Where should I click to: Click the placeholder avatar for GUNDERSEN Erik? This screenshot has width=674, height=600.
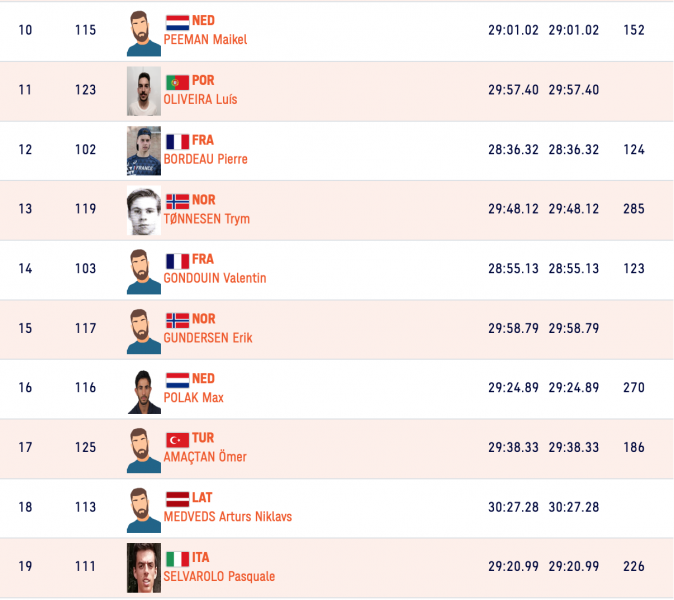[144, 330]
